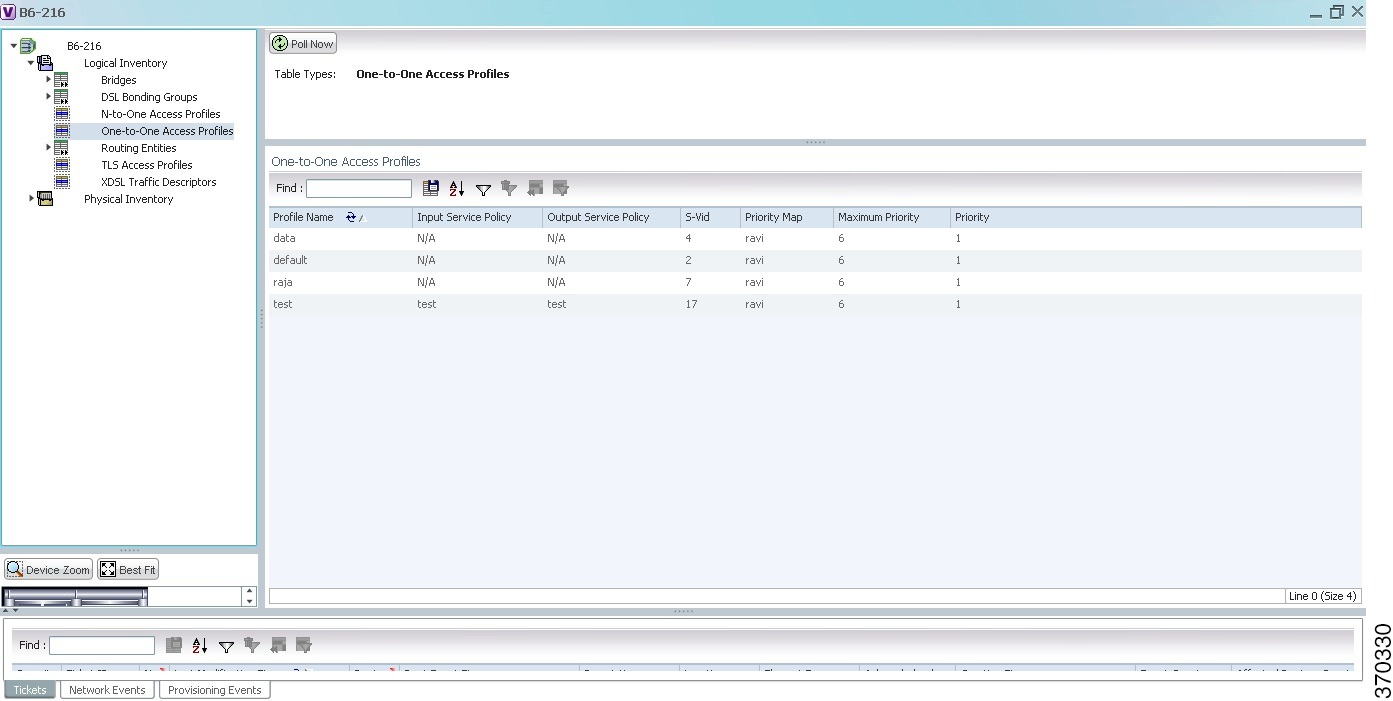Select the 'data' profile row
The image size is (1393, 701).
point(815,239)
